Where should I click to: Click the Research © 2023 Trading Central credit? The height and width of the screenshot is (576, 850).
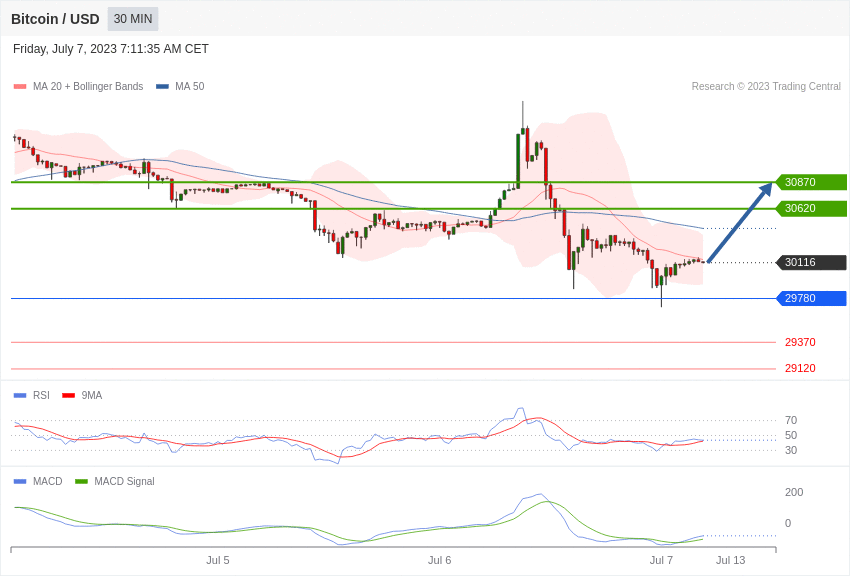766,86
